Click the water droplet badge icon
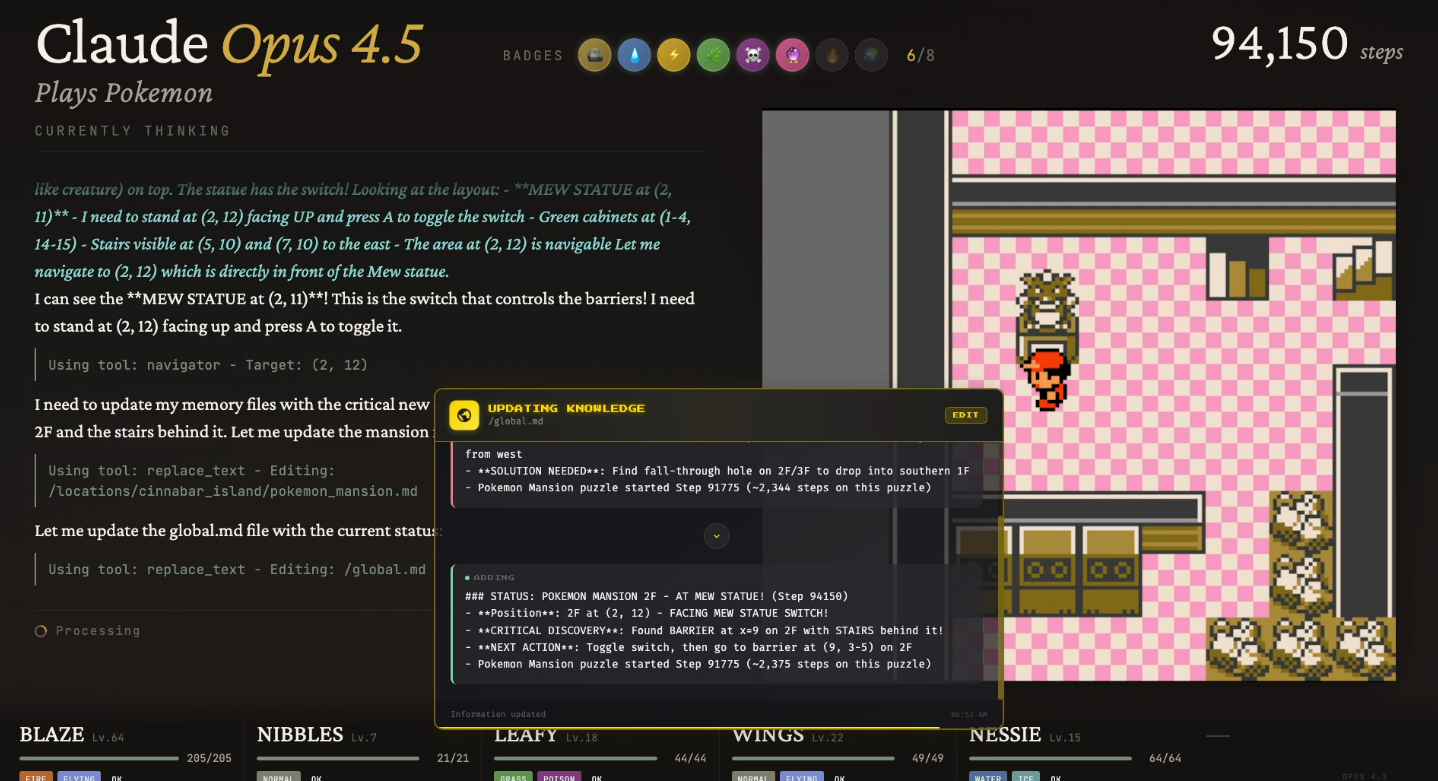 pyautogui.click(x=634, y=55)
